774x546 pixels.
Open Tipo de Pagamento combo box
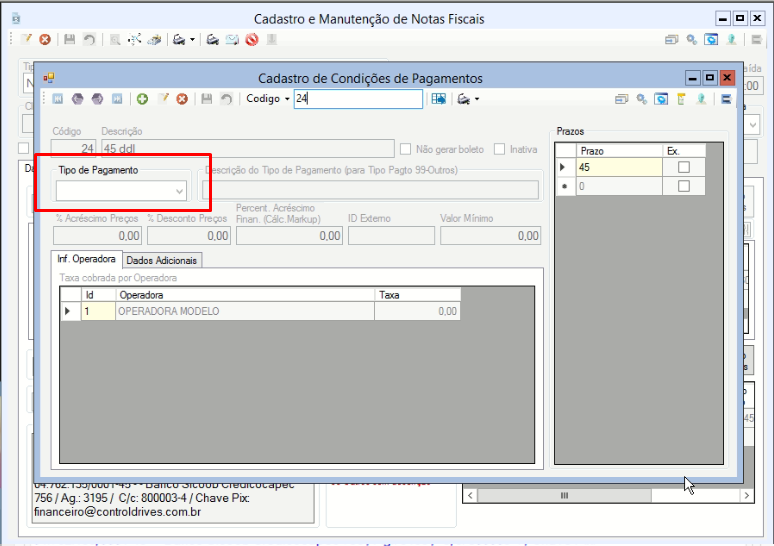121,191
